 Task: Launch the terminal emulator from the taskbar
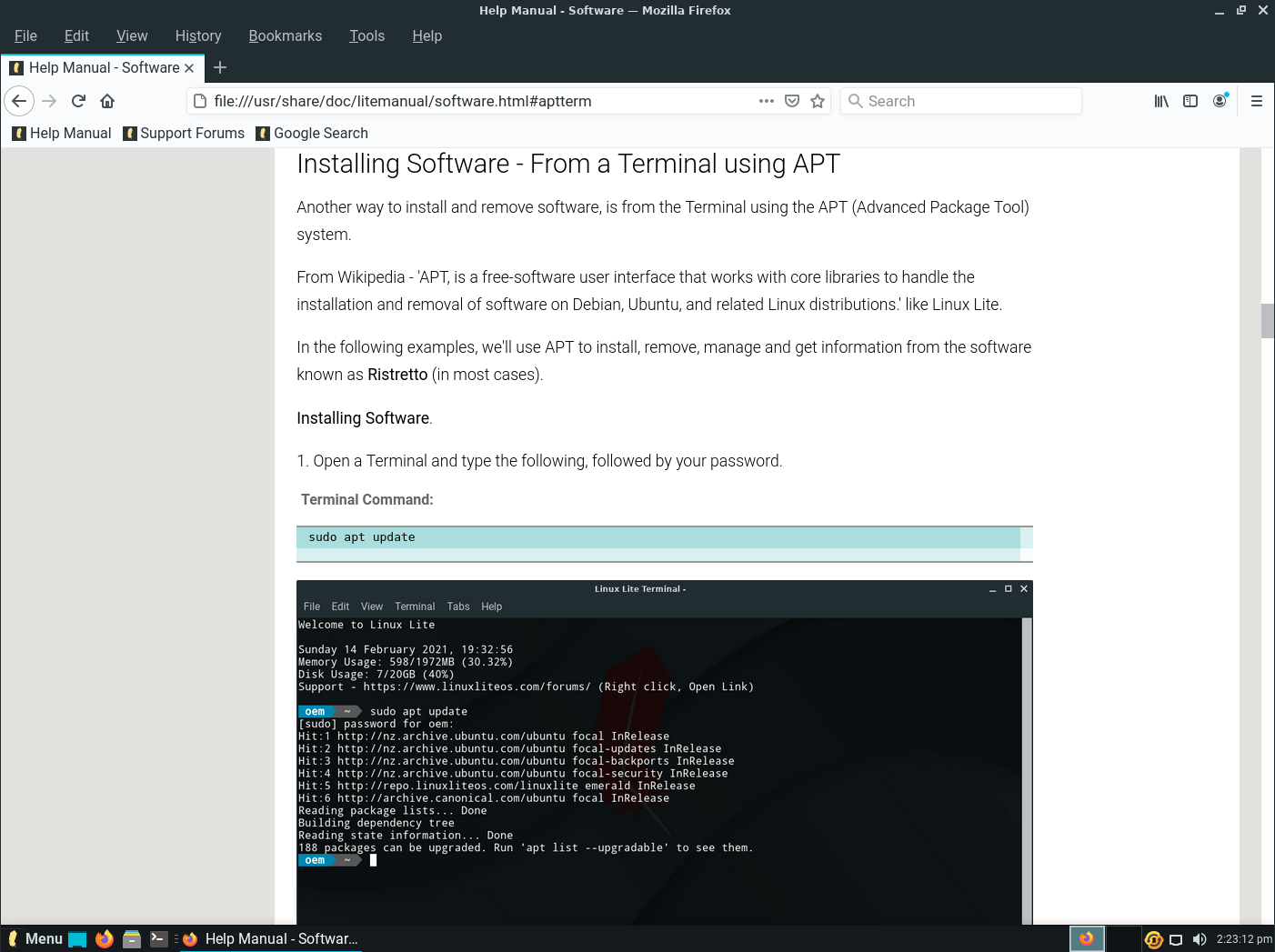pyautogui.click(x=159, y=938)
